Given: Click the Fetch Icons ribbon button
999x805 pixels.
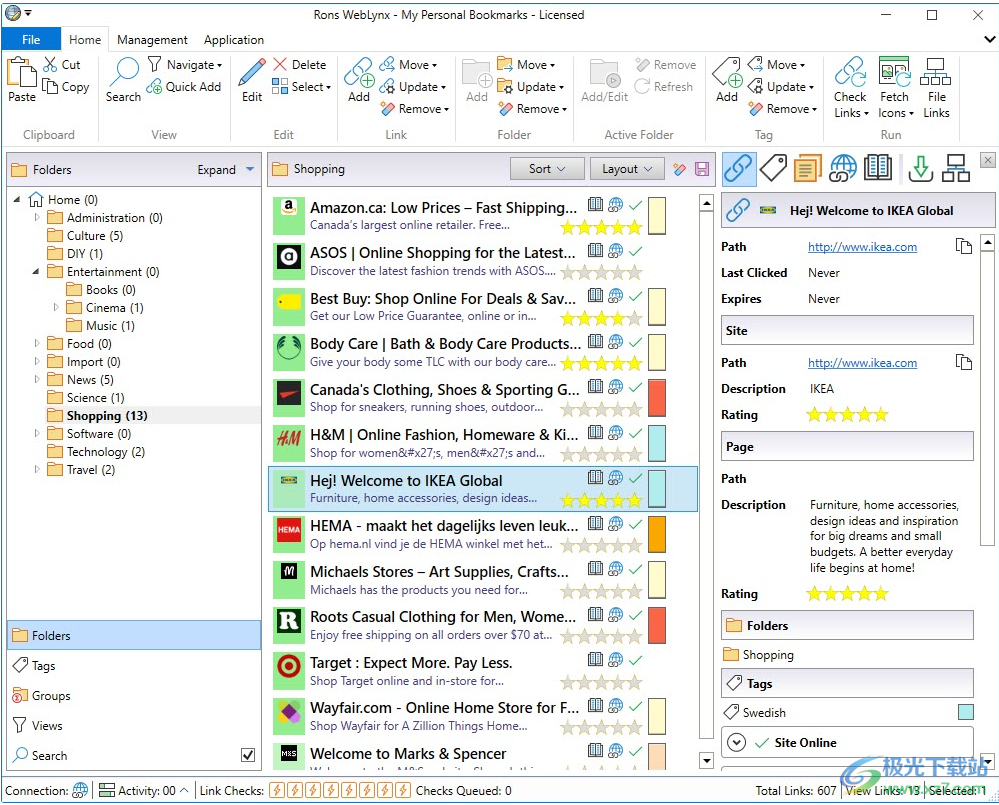Looking at the screenshot, I should click(x=894, y=74).
